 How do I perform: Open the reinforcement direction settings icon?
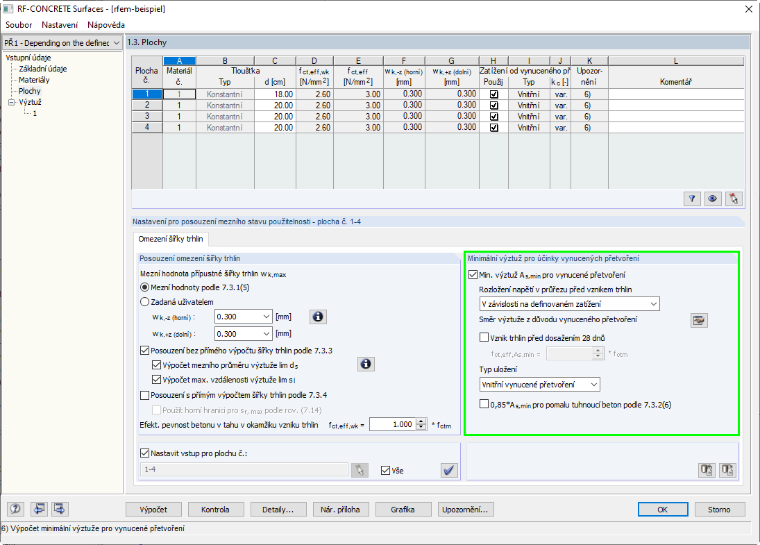pos(698,320)
